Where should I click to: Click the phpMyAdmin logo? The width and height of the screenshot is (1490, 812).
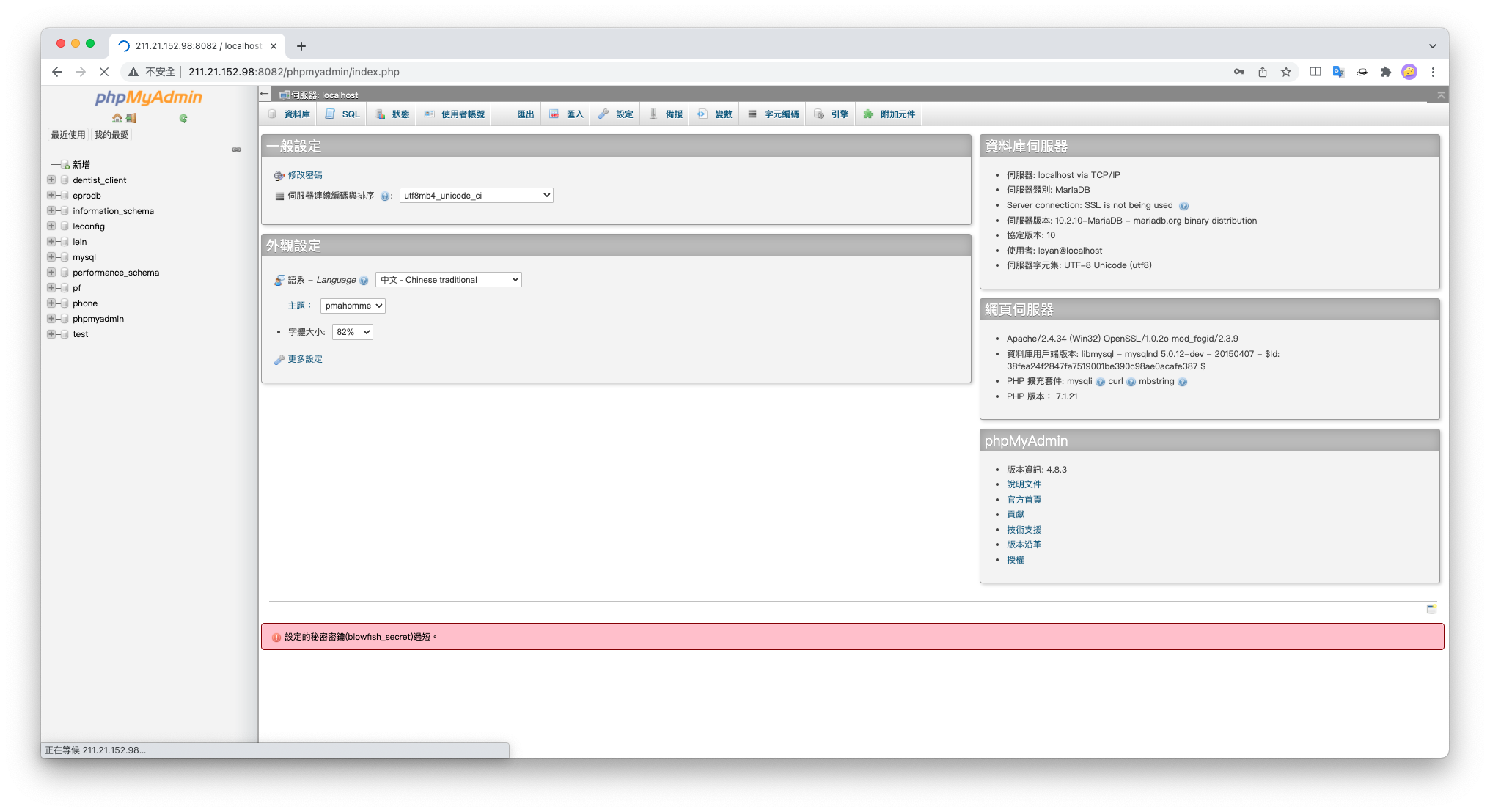click(x=149, y=97)
